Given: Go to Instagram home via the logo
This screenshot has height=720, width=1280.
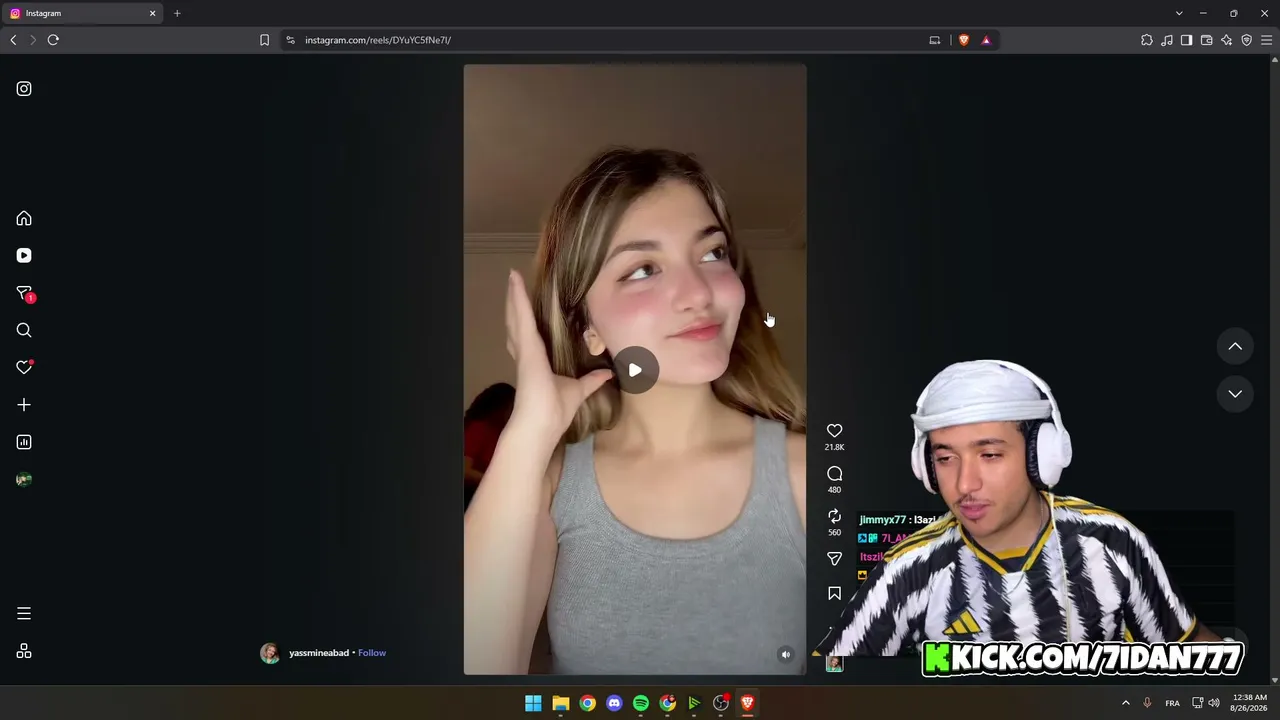Looking at the screenshot, I should tap(24, 89).
